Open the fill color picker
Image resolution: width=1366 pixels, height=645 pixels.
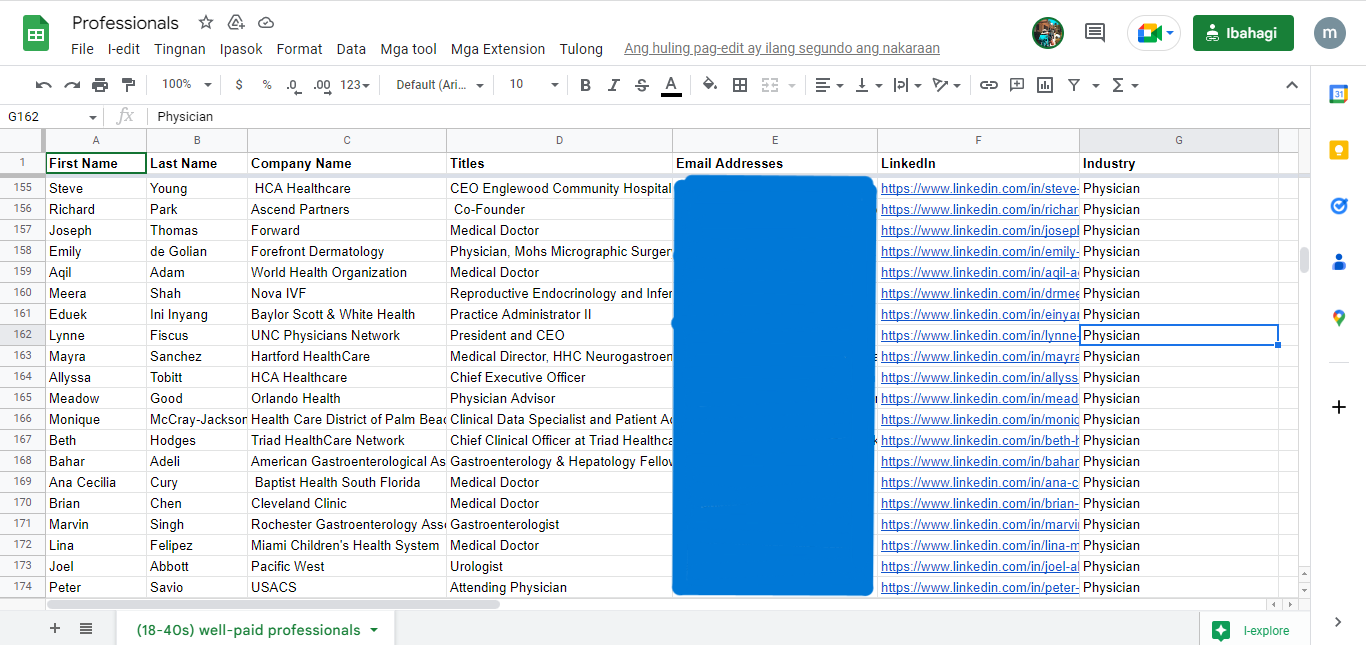[x=710, y=85]
